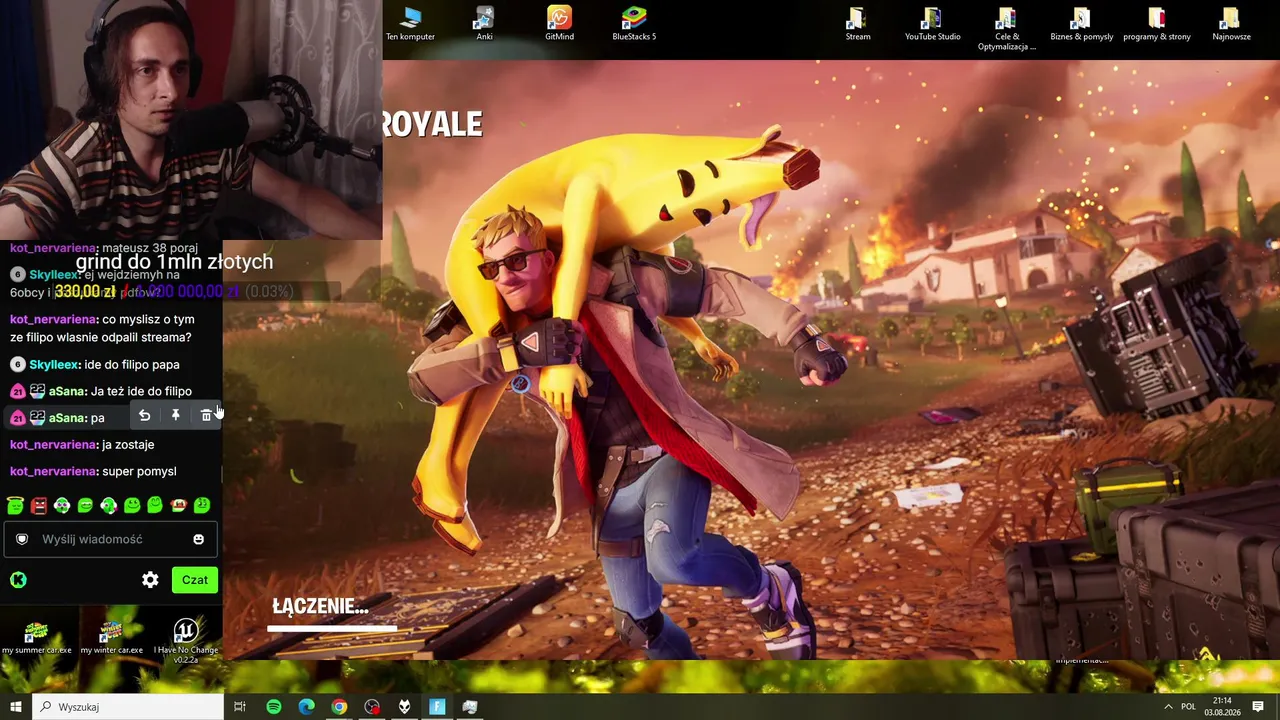Open Google Chrome from taskbar
The width and height of the screenshot is (1280, 720).
click(339, 707)
